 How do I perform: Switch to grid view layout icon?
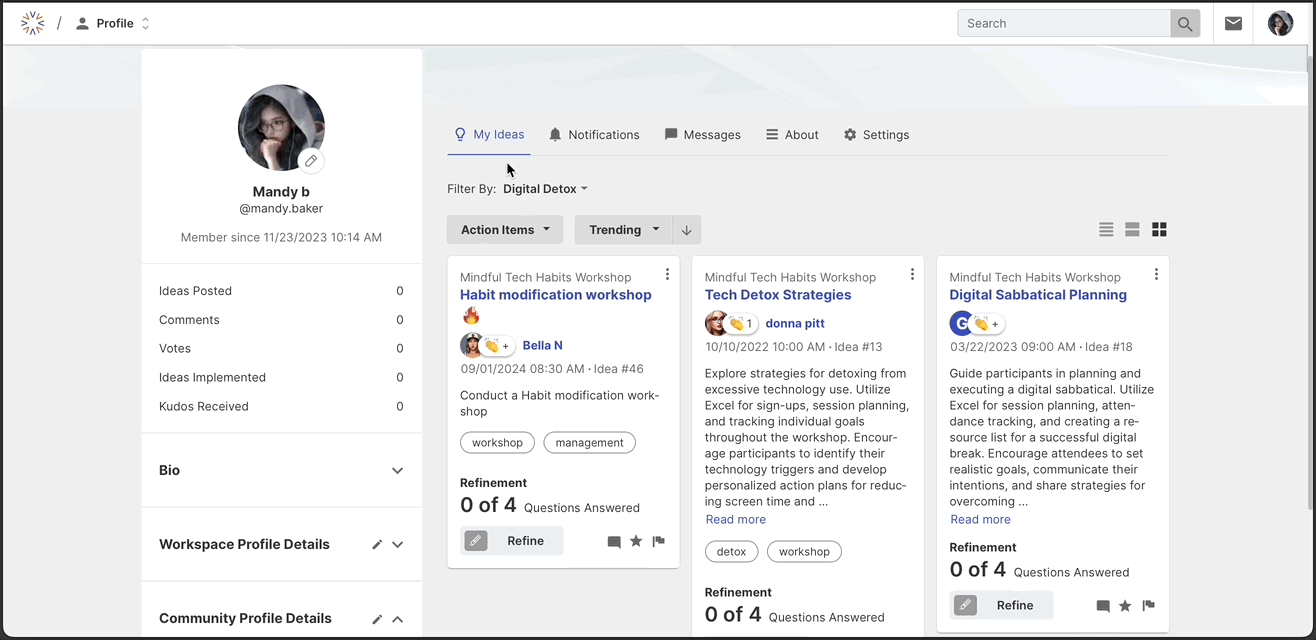pyautogui.click(x=1159, y=230)
